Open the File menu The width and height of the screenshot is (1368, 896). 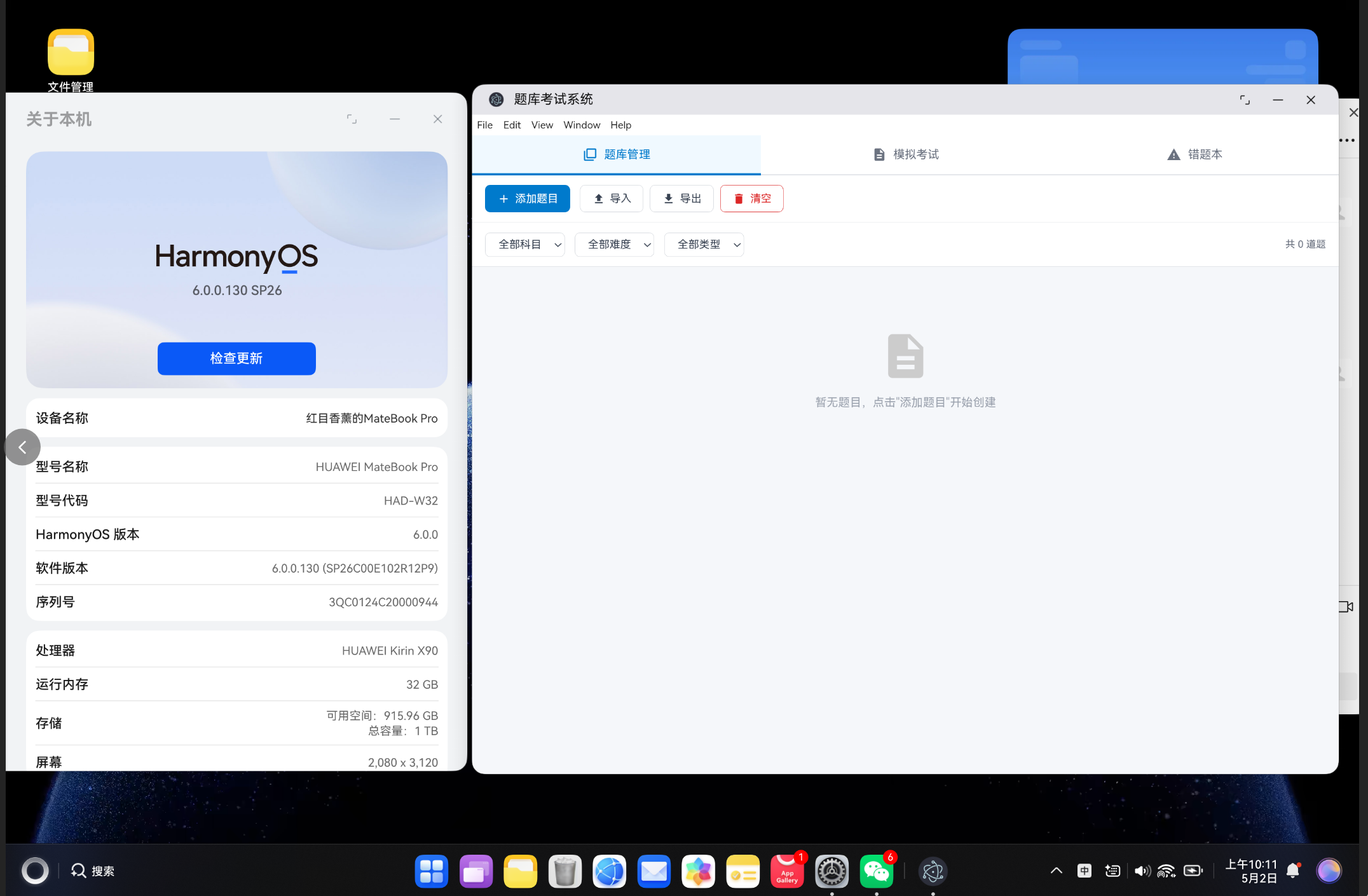(x=484, y=125)
